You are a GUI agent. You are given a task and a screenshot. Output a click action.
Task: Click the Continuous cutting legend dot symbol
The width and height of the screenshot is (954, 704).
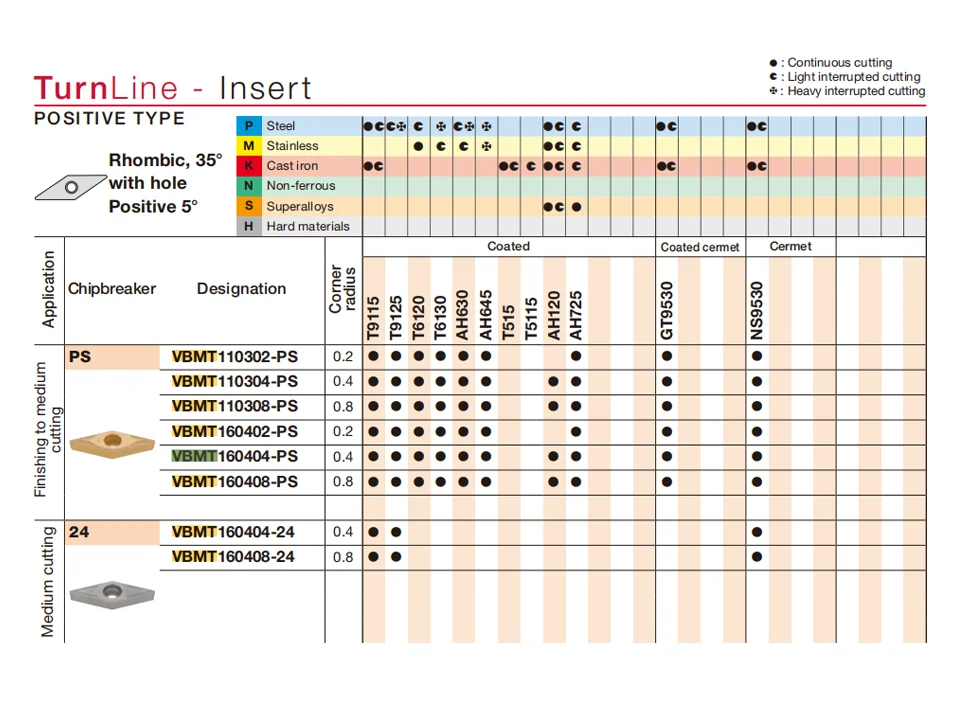(x=773, y=63)
